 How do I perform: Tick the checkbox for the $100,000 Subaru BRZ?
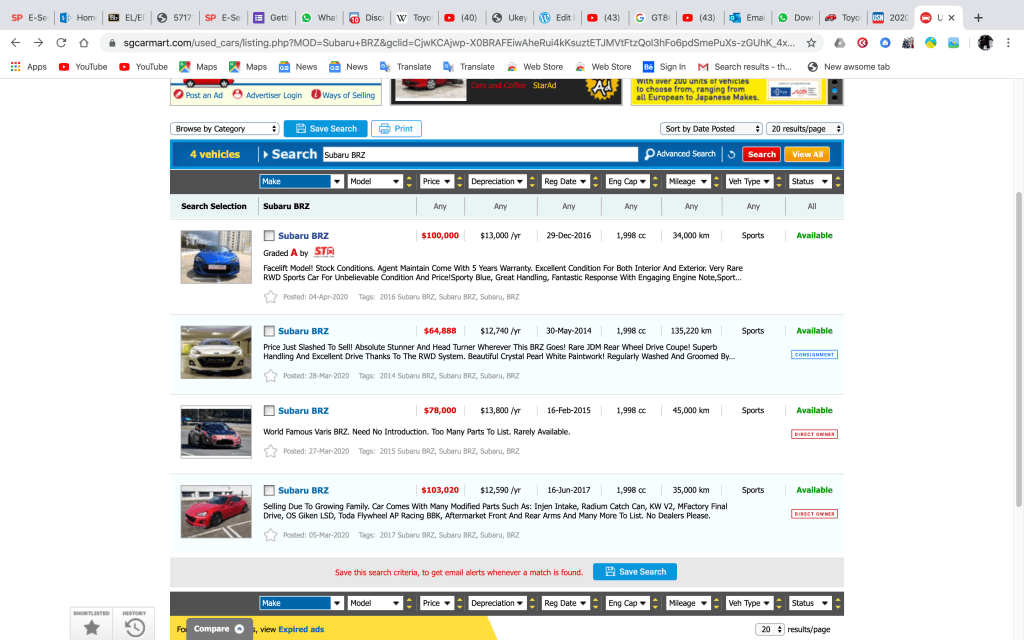pos(269,236)
